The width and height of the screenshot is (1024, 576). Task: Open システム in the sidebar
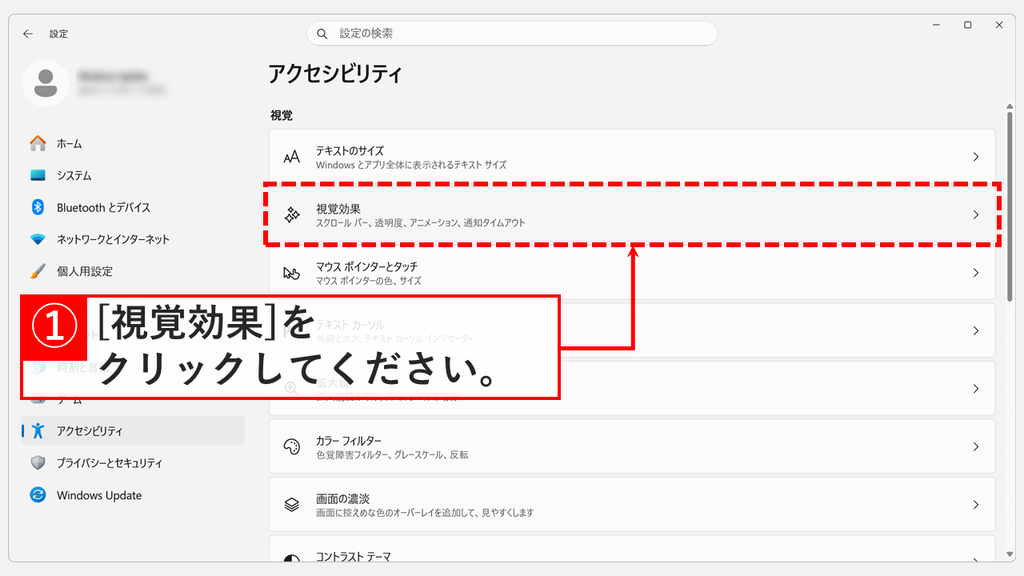coord(133,176)
